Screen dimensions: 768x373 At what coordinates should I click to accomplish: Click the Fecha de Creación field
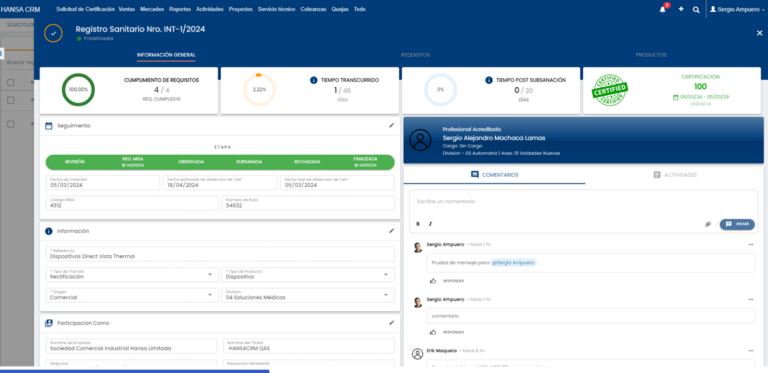[x=103, y=183]
